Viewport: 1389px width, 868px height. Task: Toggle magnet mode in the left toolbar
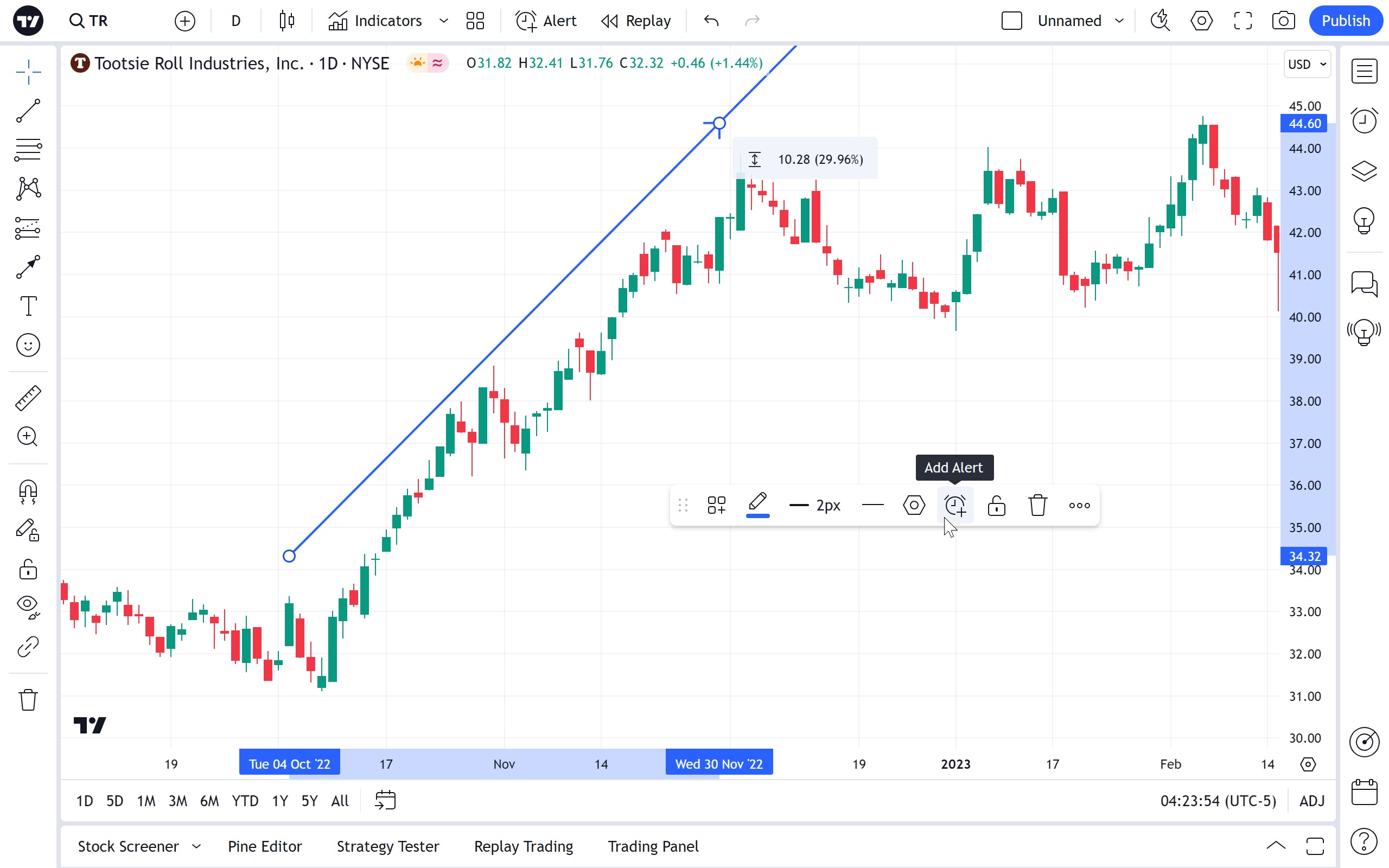coord(28,492)
